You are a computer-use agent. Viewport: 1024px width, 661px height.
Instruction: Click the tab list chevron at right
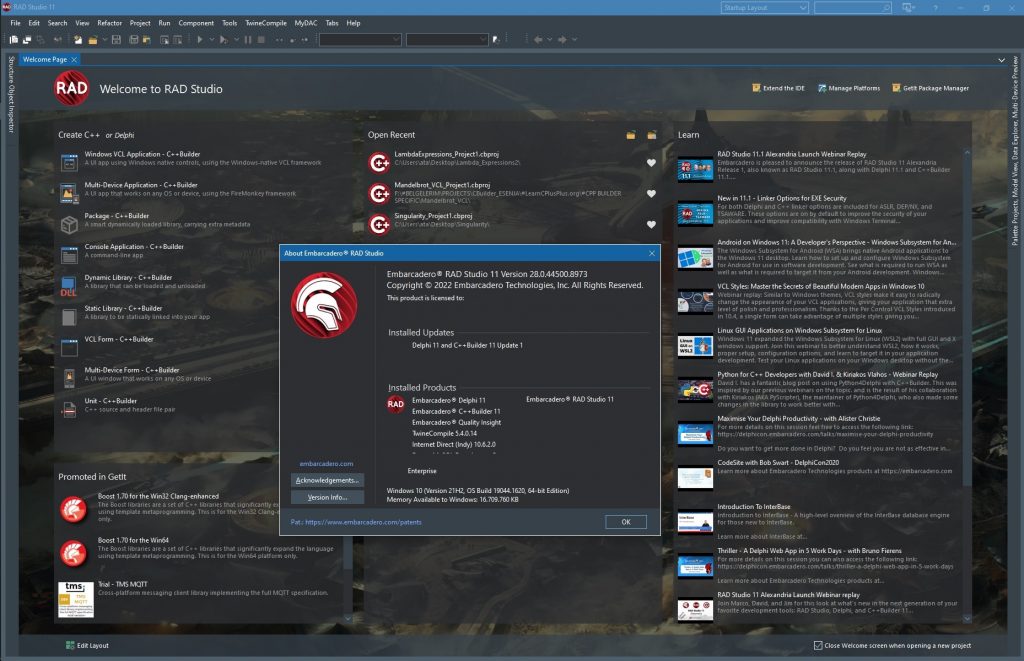point(1002,60)
